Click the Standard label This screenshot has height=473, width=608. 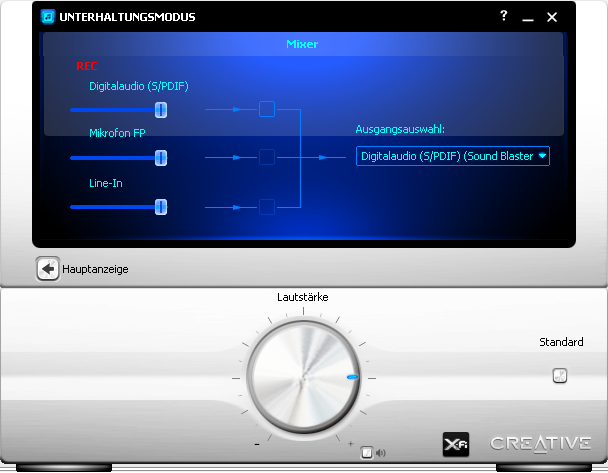pyautogui.click(x=561, y=342)
